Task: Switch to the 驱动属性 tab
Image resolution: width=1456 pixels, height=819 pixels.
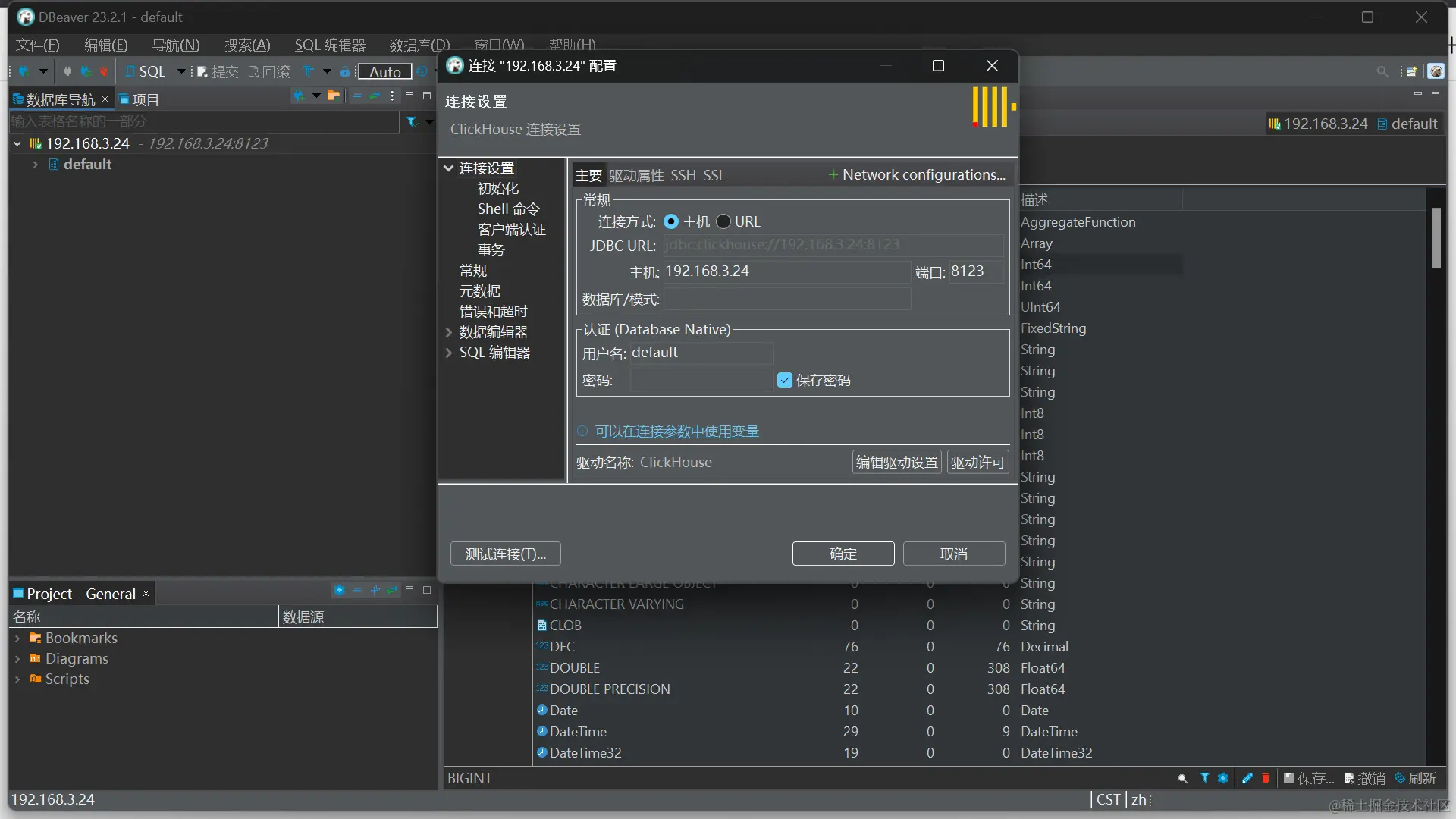Action: point(635,175)
